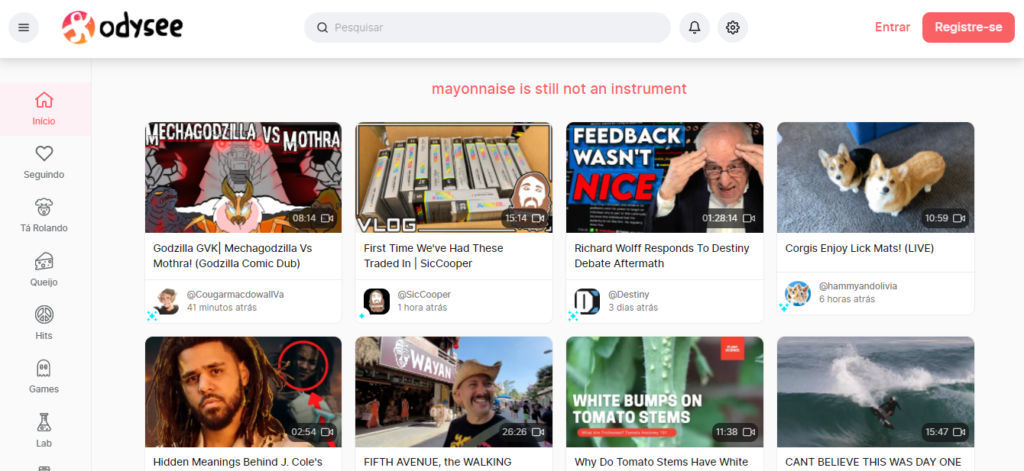Go to the Odysee logo homepage
The width and height of the screenshot is (1024, 471).
click(x=122, y=27)
